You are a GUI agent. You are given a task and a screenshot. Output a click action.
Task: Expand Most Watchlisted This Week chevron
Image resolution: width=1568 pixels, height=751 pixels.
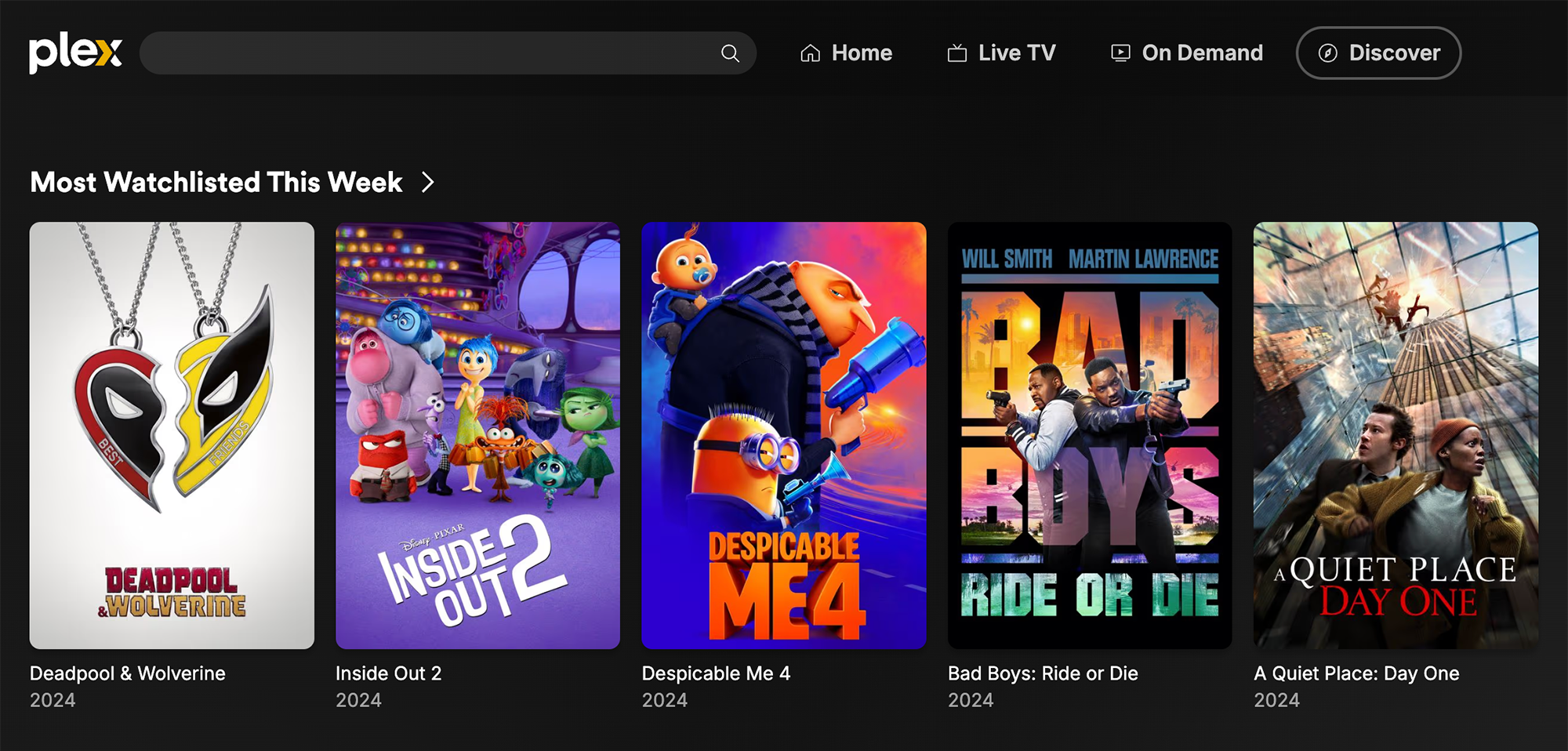tap(427, 183)
